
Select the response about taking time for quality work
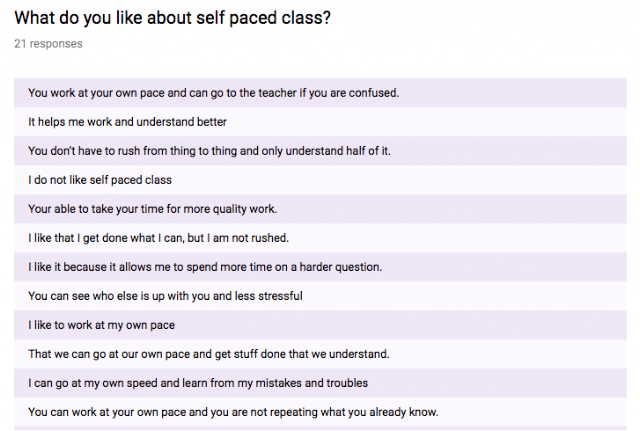152,209
